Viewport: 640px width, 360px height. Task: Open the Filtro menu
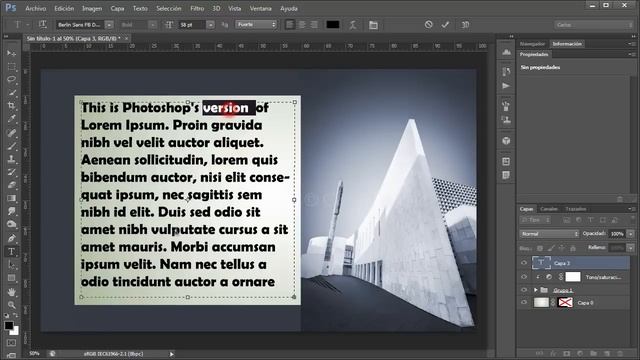[197, 8]
